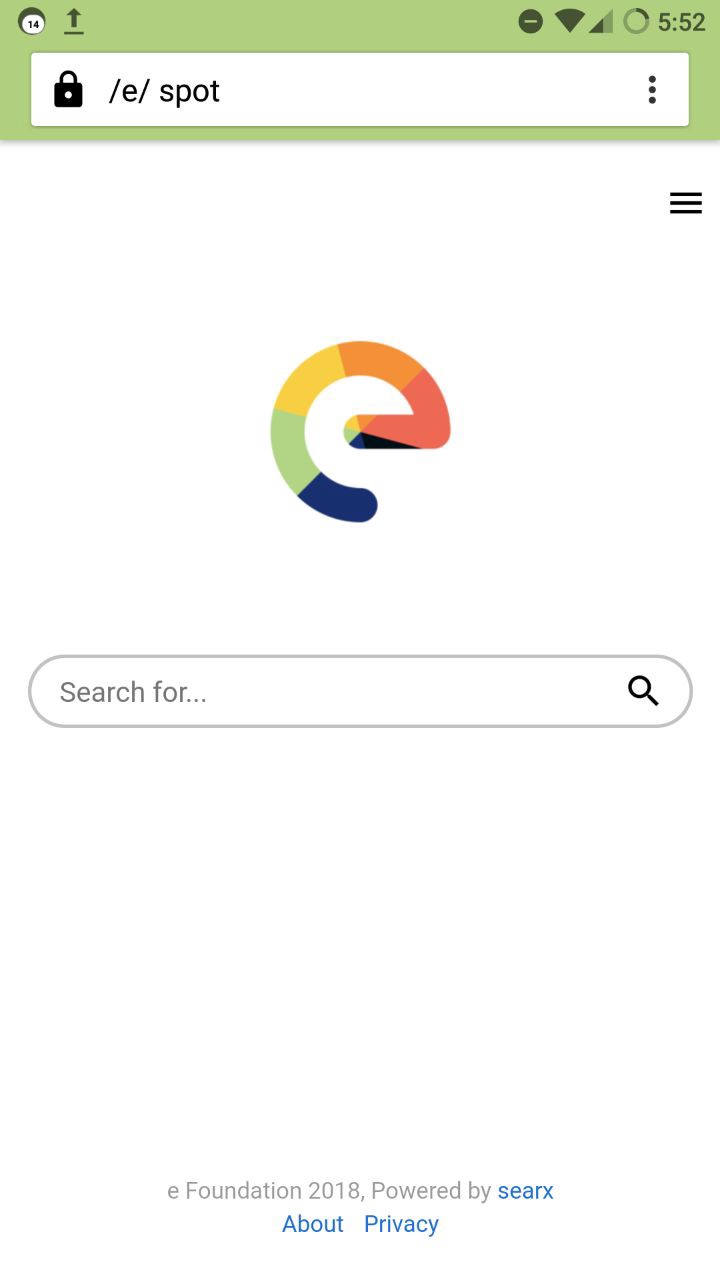This screenshot has height=1280, width=720.
Task: Click the red-coral segment of the e logo
Action: [x=420, y=415]
